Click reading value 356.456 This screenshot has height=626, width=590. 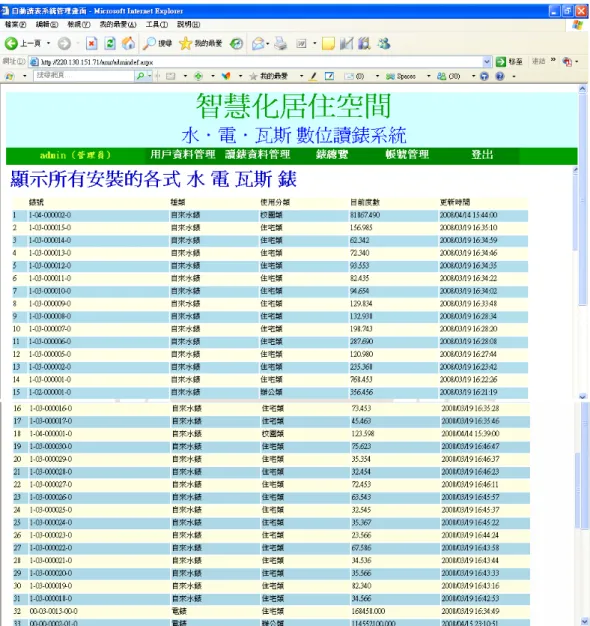coord(362,392)
